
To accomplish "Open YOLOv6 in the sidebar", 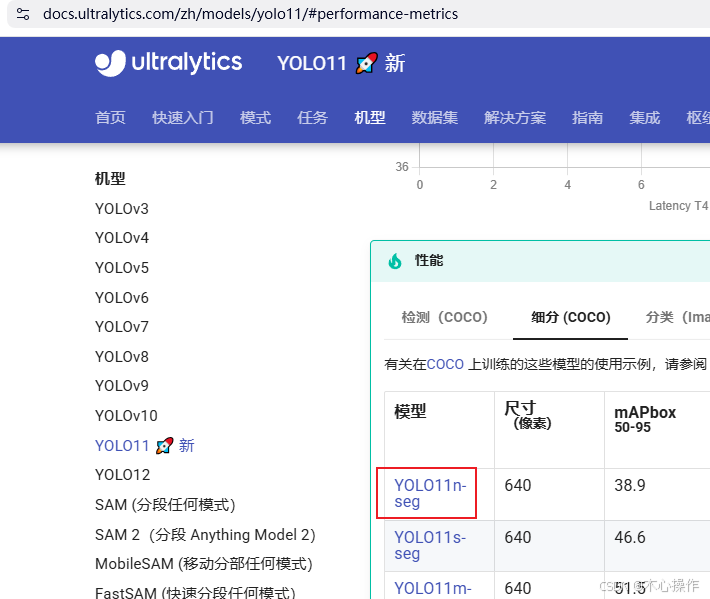I will click(x=122, y=297).
